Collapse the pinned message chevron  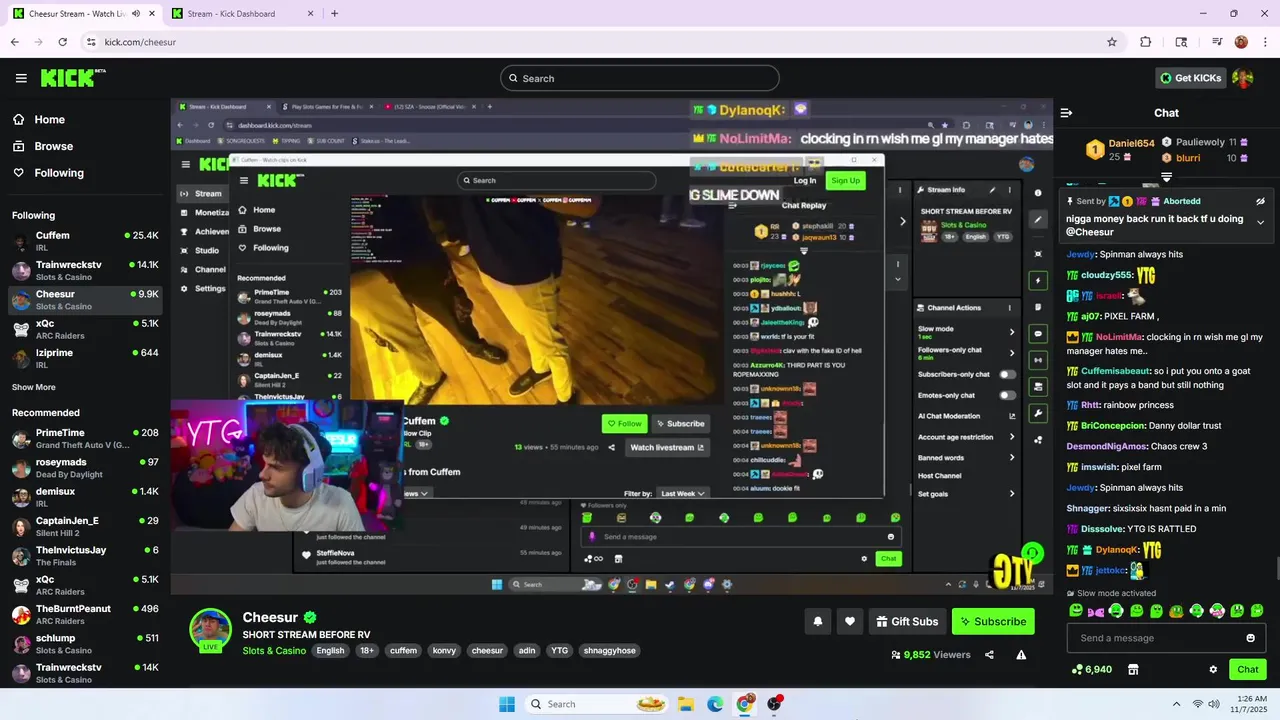(1260, 222)
